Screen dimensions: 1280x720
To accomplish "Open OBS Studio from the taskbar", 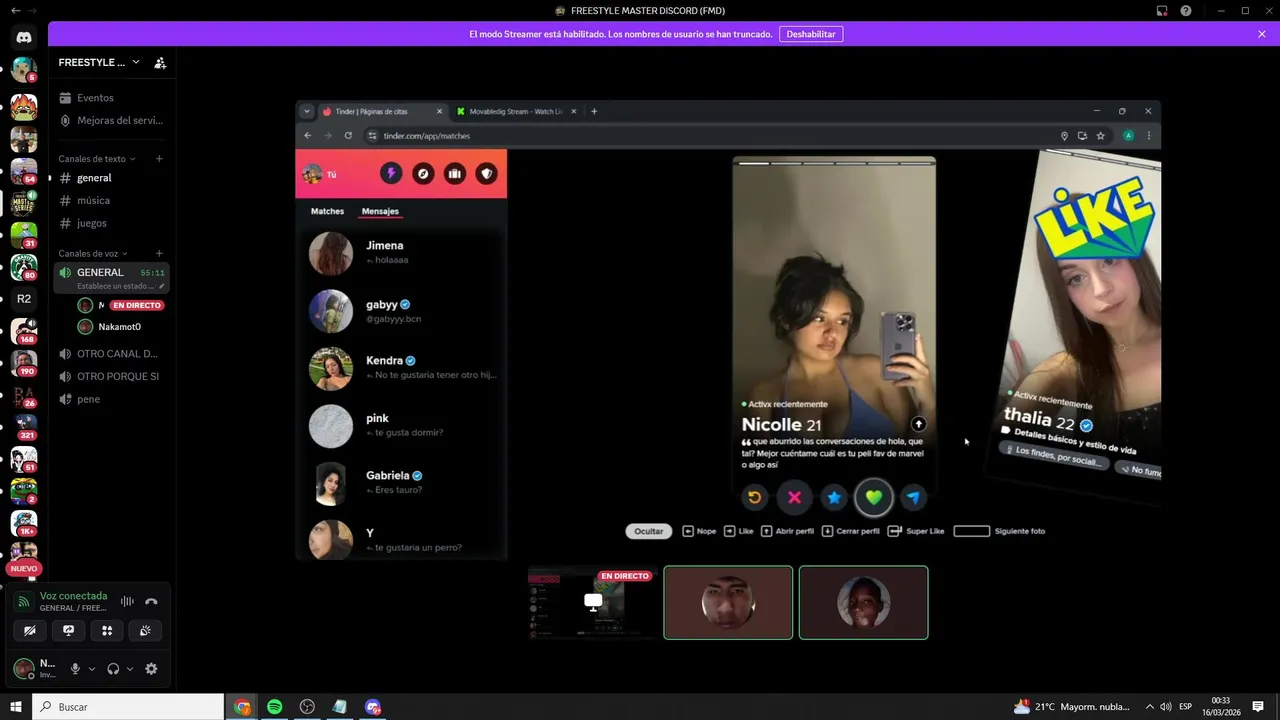I will point(307,707).
